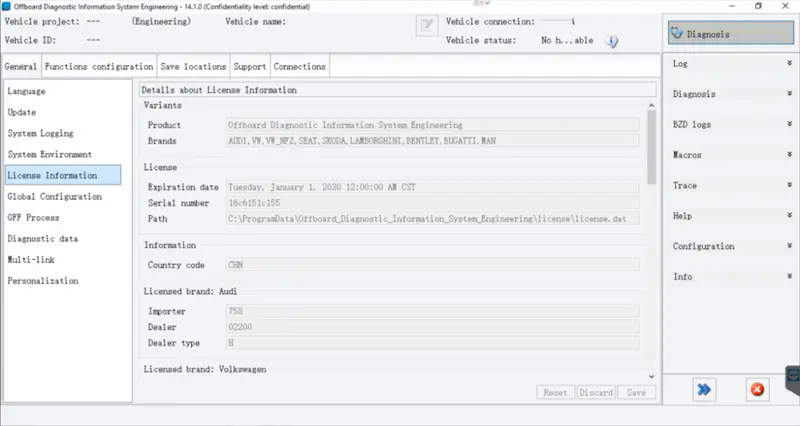Open the Functions configuration tab
The width and height of the screenshot is (800, 426).
pos(99,67)
